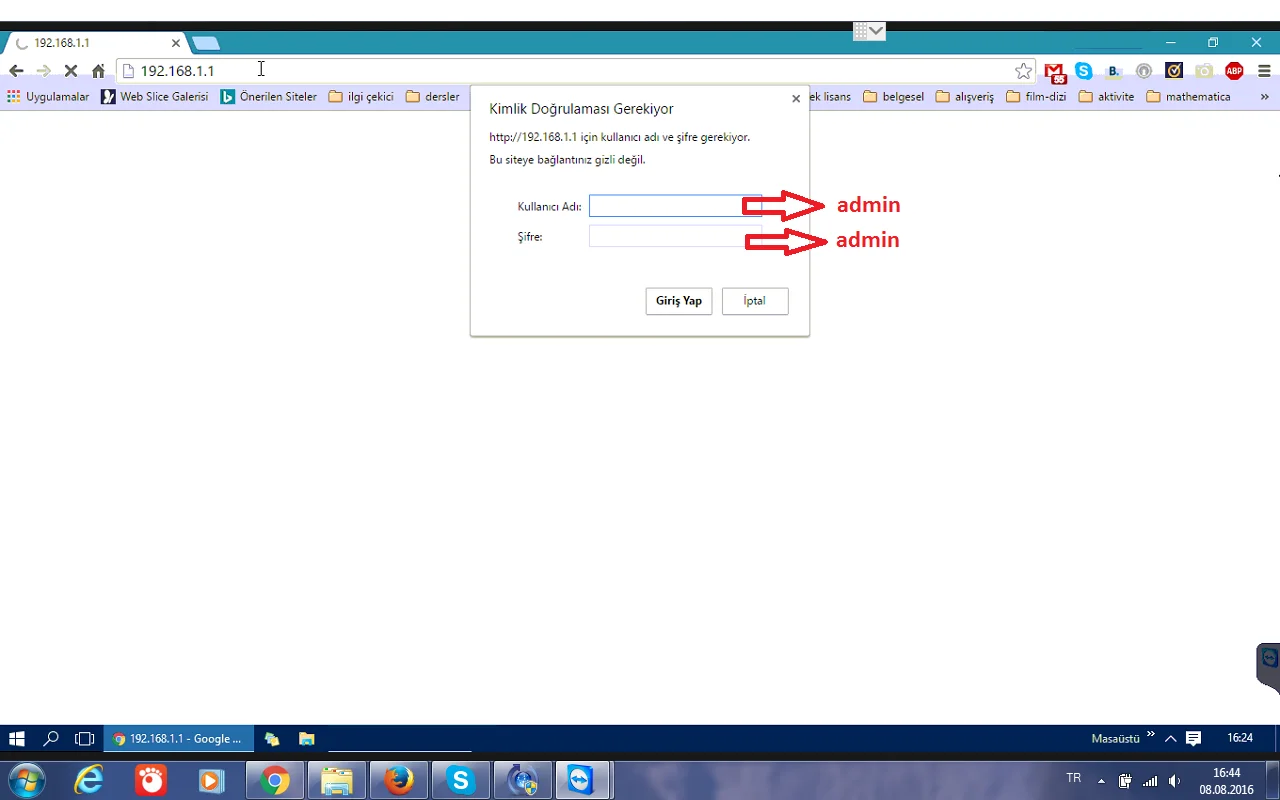Launch Firefox from the Windows taskbar
The image size is (1280, 800).
point(399,780)
